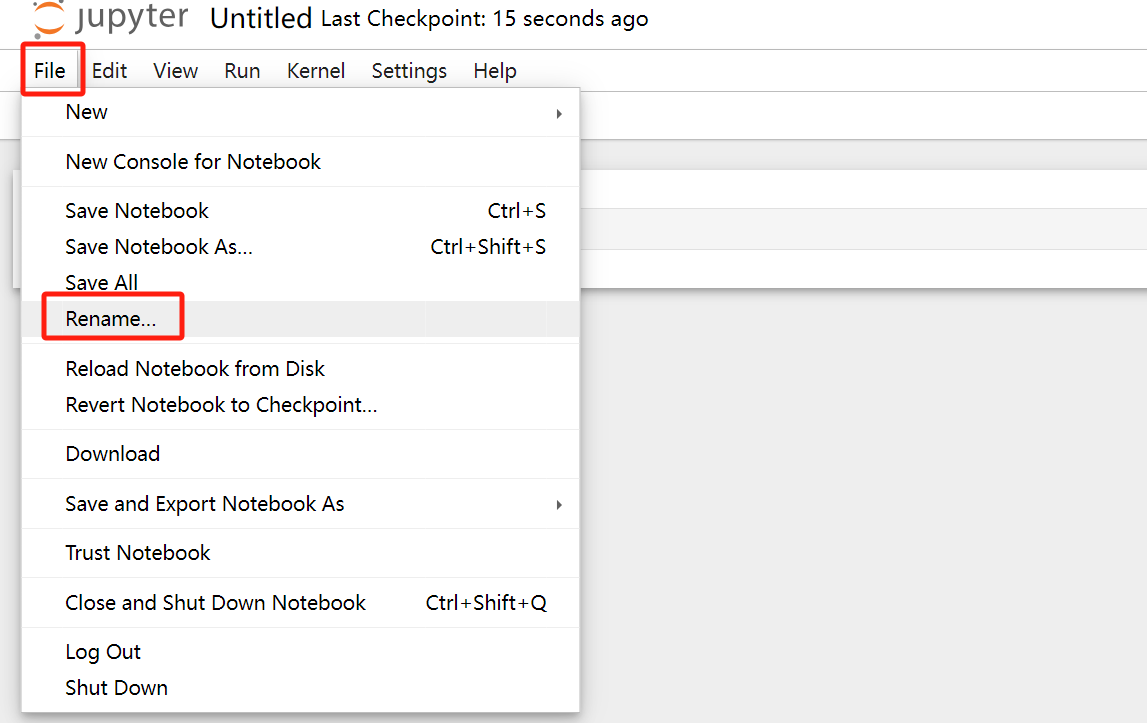The image size is (1147, 723).
Task: Select Revert Notebook to Checkpoint…
Action: pos(221,405)
